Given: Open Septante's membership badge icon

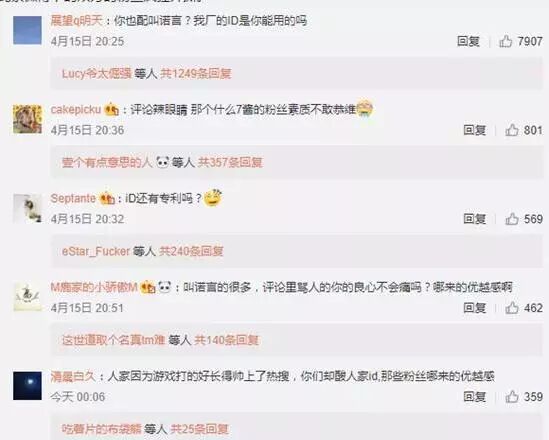Looking at the screenshot, I should [x=107, y=199].
